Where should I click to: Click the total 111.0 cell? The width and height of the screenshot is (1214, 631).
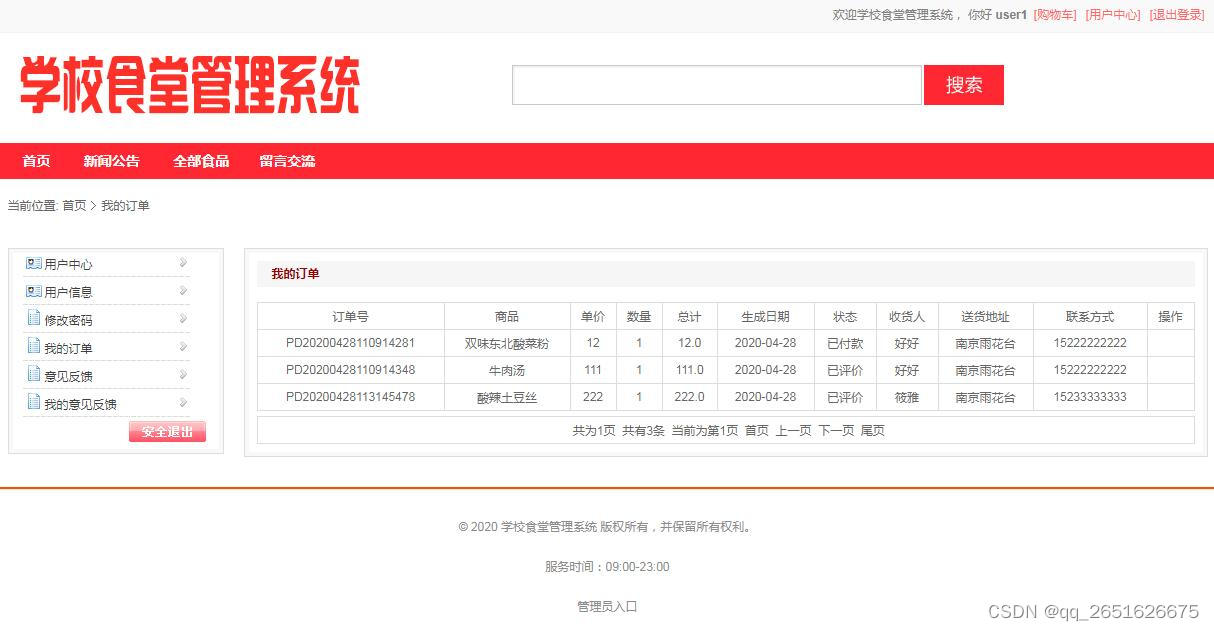click(690, 370)
